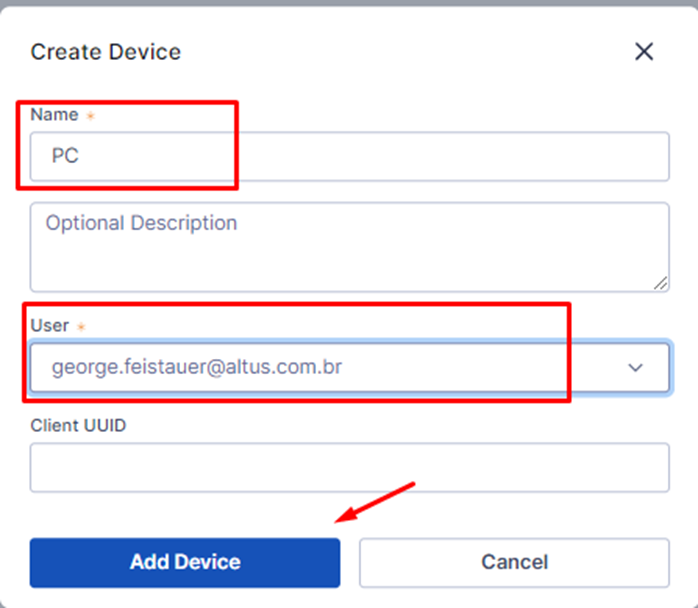
Task: Click the 'Optional Description' placeholder text
Action: pos(141,222)
